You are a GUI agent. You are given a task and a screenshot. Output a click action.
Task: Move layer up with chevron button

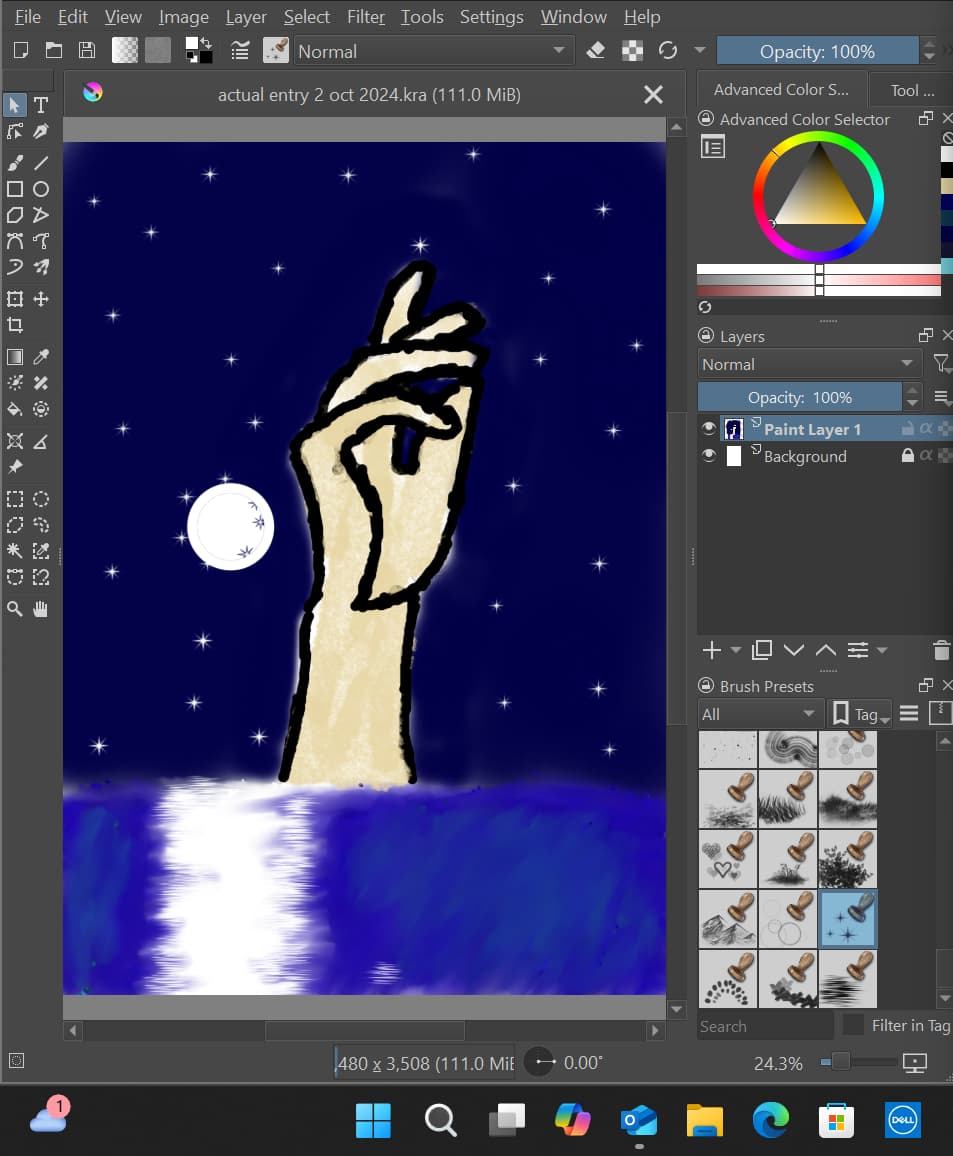(x=825, y=650)
